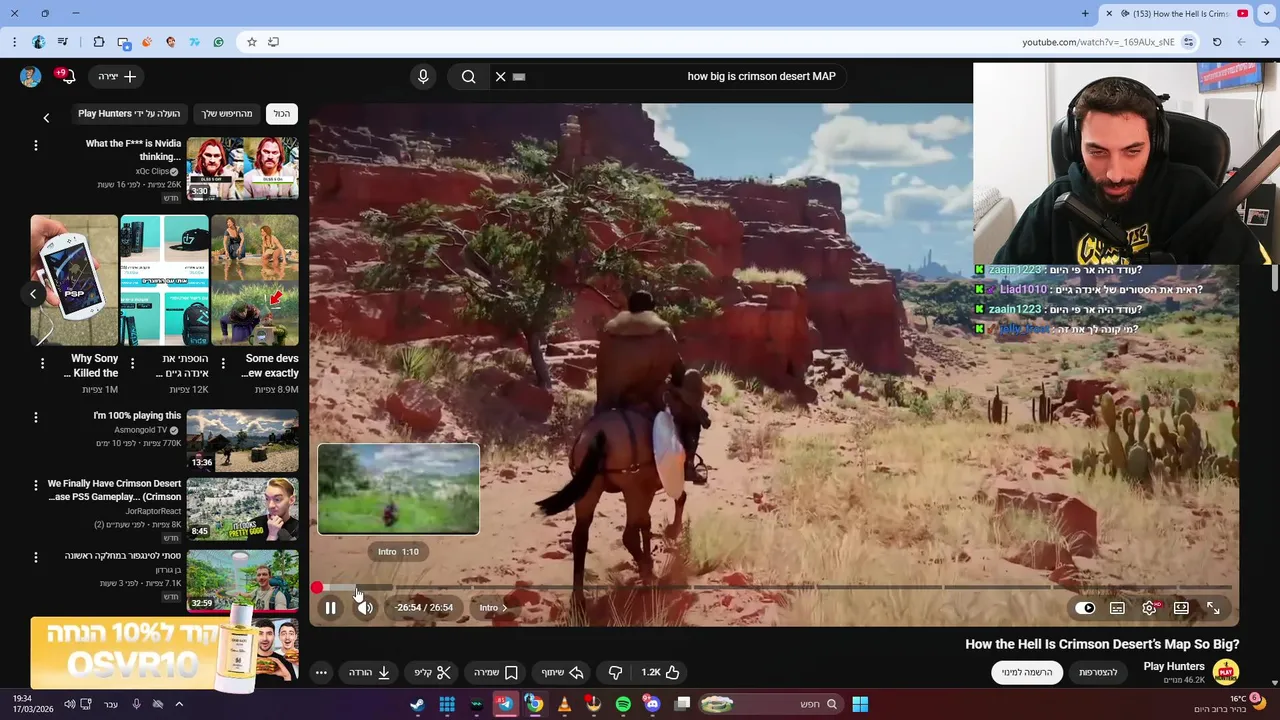Click the Grammarly extension icon

coord(219,42)
